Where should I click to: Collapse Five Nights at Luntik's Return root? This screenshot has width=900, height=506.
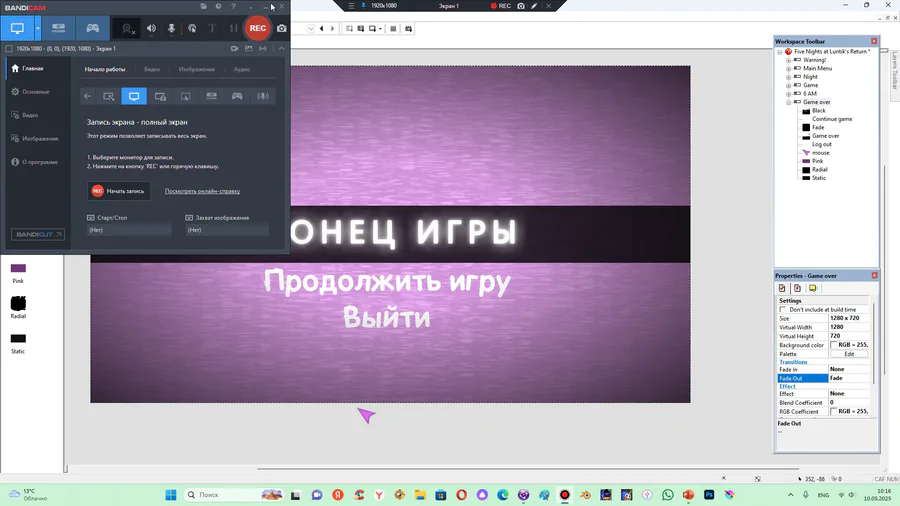click(x=780, y=52)
